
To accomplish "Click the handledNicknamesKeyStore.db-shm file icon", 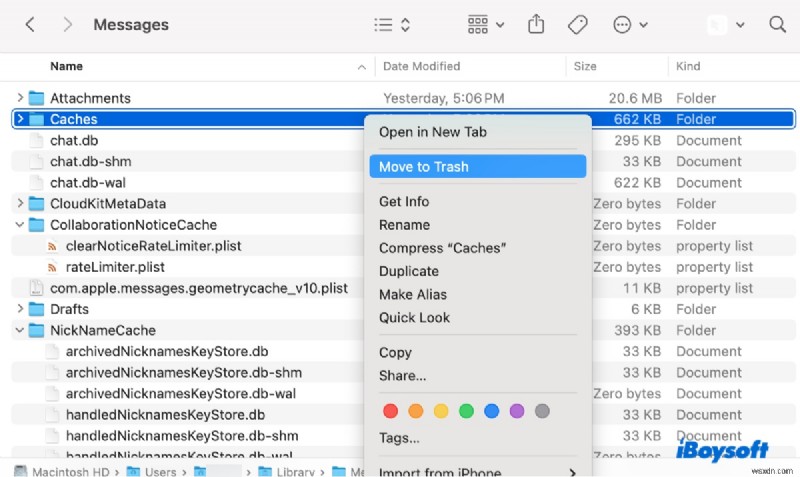I will coord(52,436).
